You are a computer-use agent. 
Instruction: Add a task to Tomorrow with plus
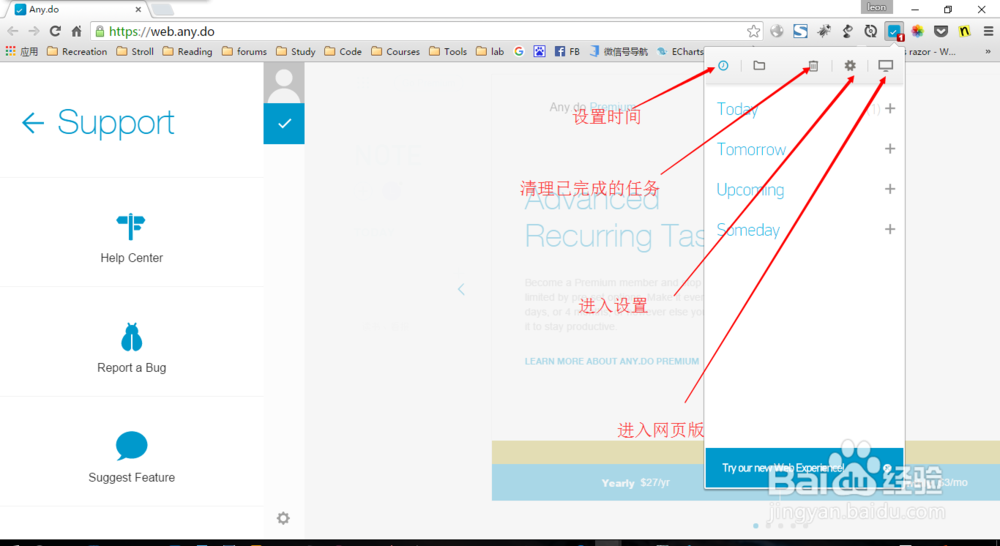pyautogui.click(x=890, y=149)
